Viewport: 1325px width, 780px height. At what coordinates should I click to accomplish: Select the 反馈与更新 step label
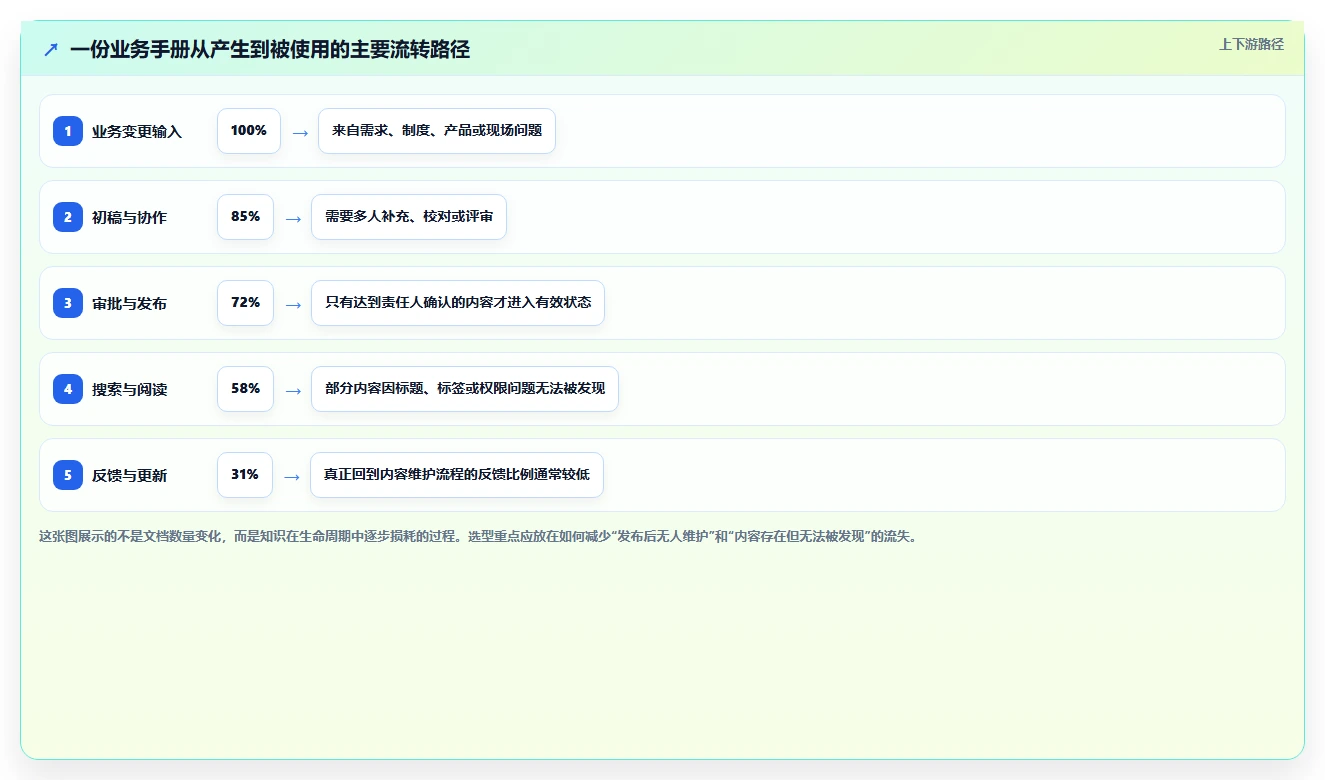click(129, 475)
